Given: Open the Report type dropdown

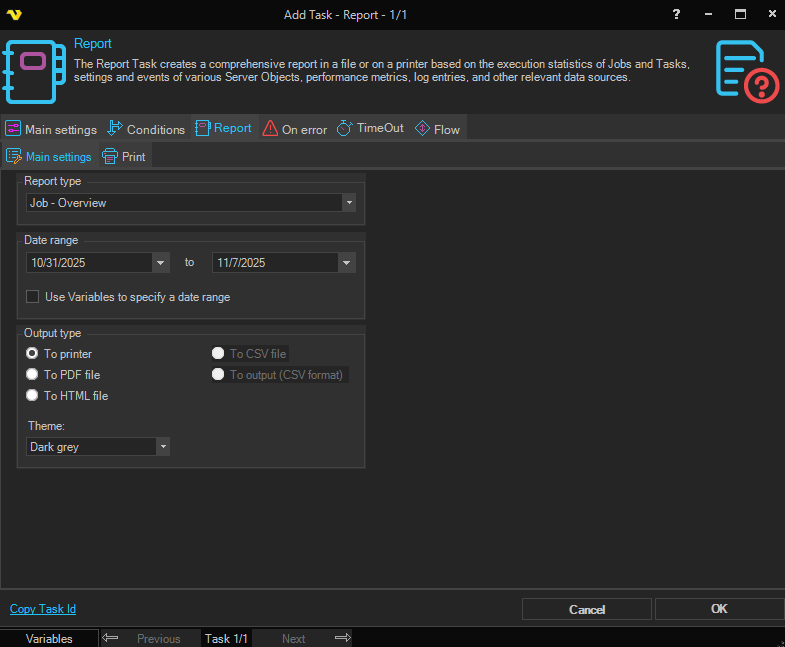Looking at the screenshot, I should pos(348,203).
